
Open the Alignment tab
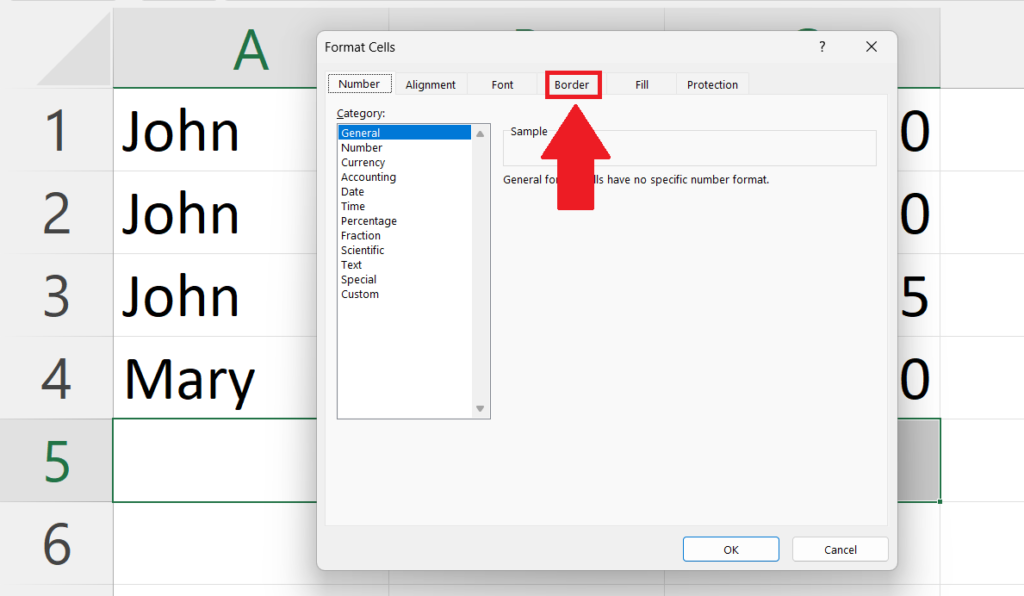[430, 85]
